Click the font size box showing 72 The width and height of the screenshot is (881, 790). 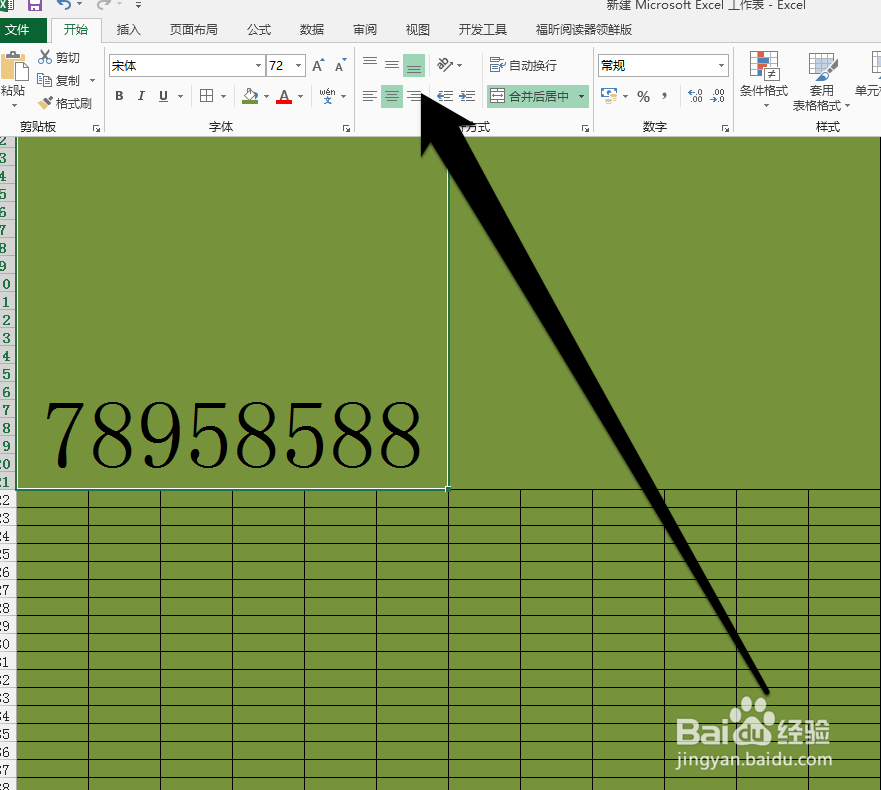(280, 66)
